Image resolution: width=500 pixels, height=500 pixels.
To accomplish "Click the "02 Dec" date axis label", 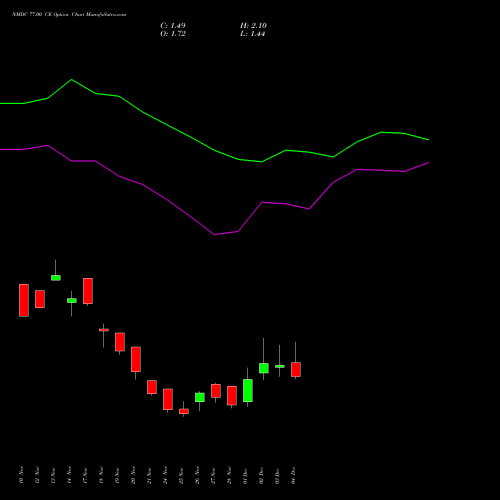I will (x=261, y=475).
